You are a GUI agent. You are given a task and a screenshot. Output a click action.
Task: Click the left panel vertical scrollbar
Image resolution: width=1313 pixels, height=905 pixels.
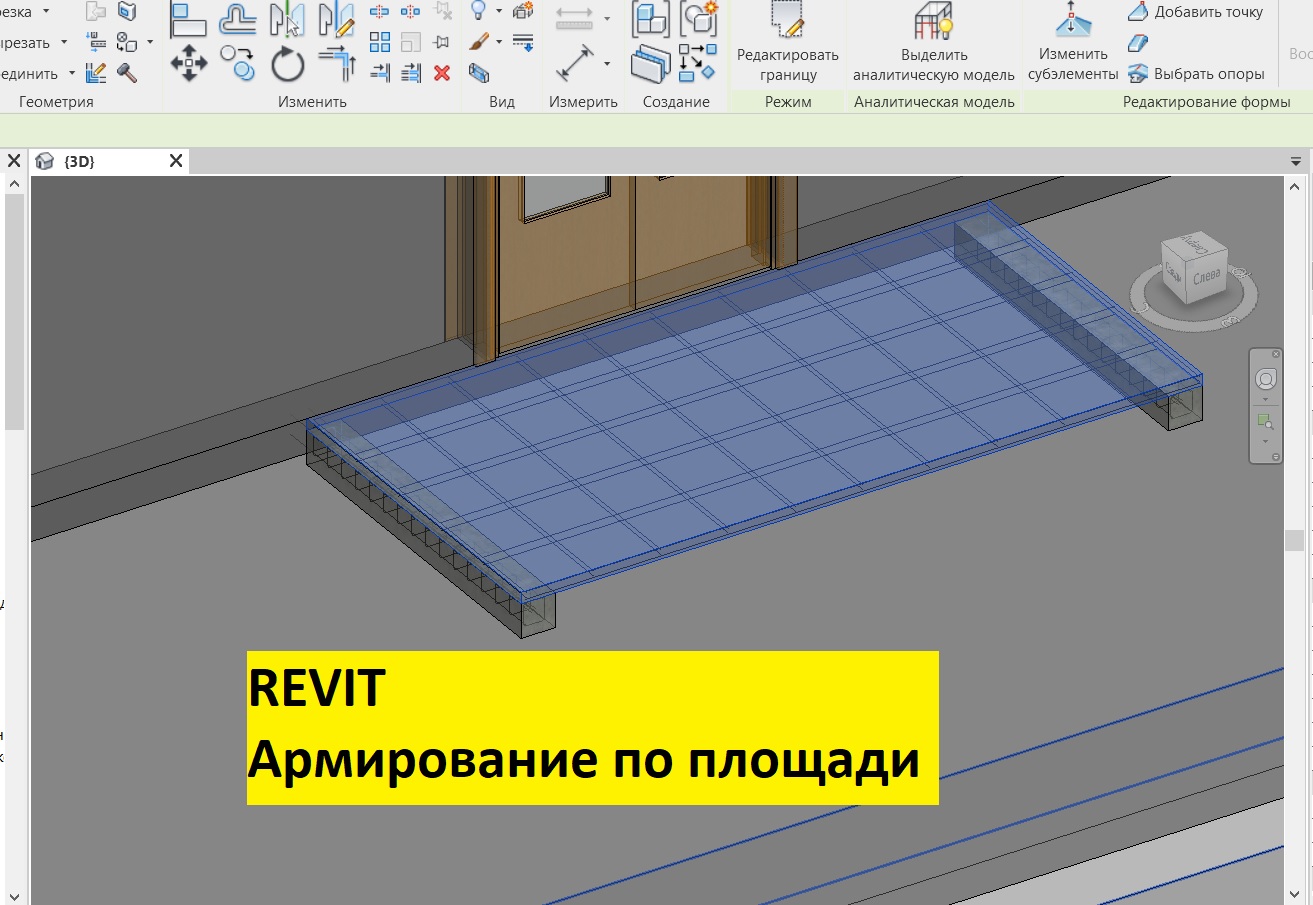[x=14, y=310]
